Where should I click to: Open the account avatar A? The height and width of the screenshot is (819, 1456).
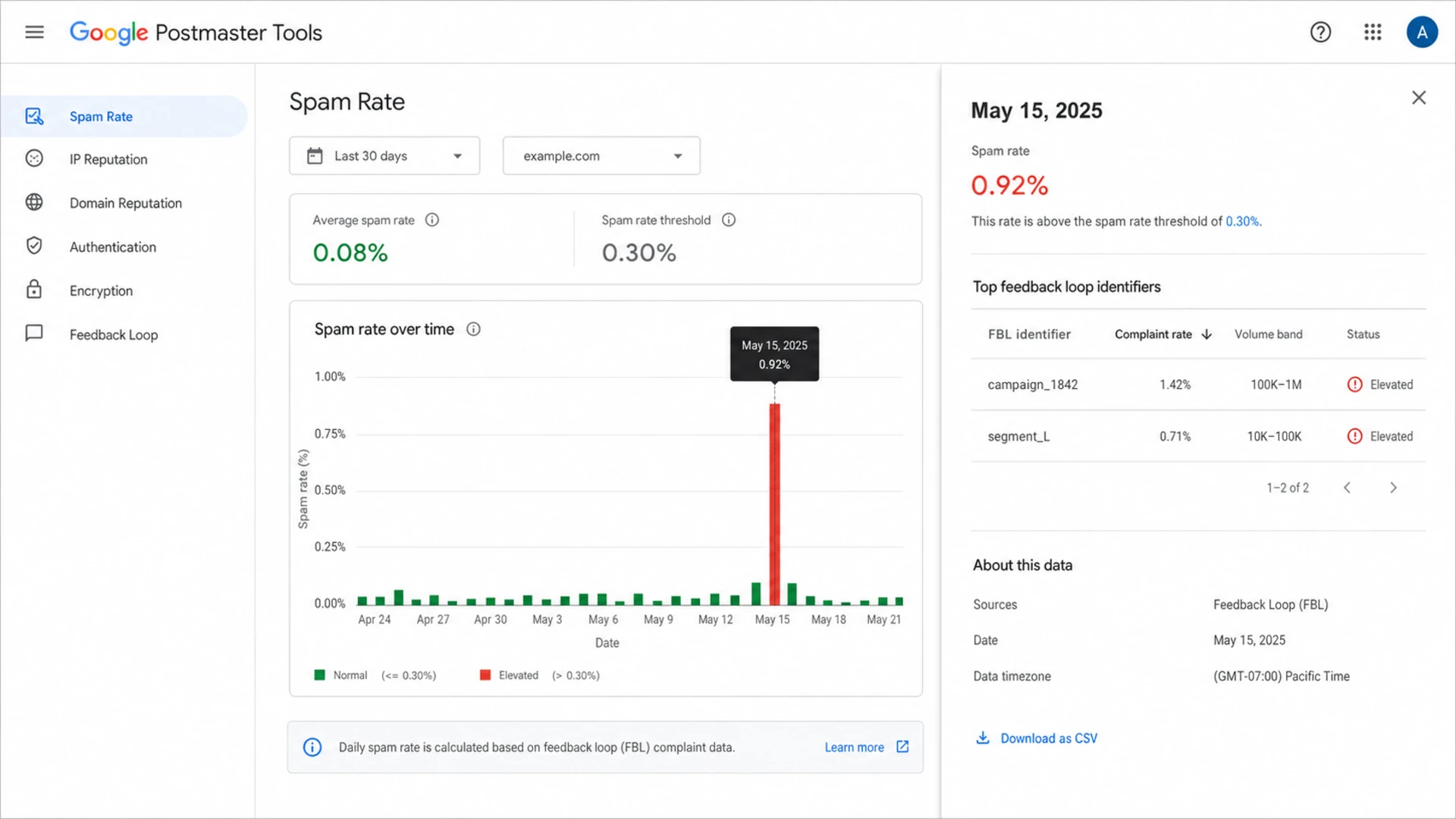pyautogui.click(x=1422, y=32)
